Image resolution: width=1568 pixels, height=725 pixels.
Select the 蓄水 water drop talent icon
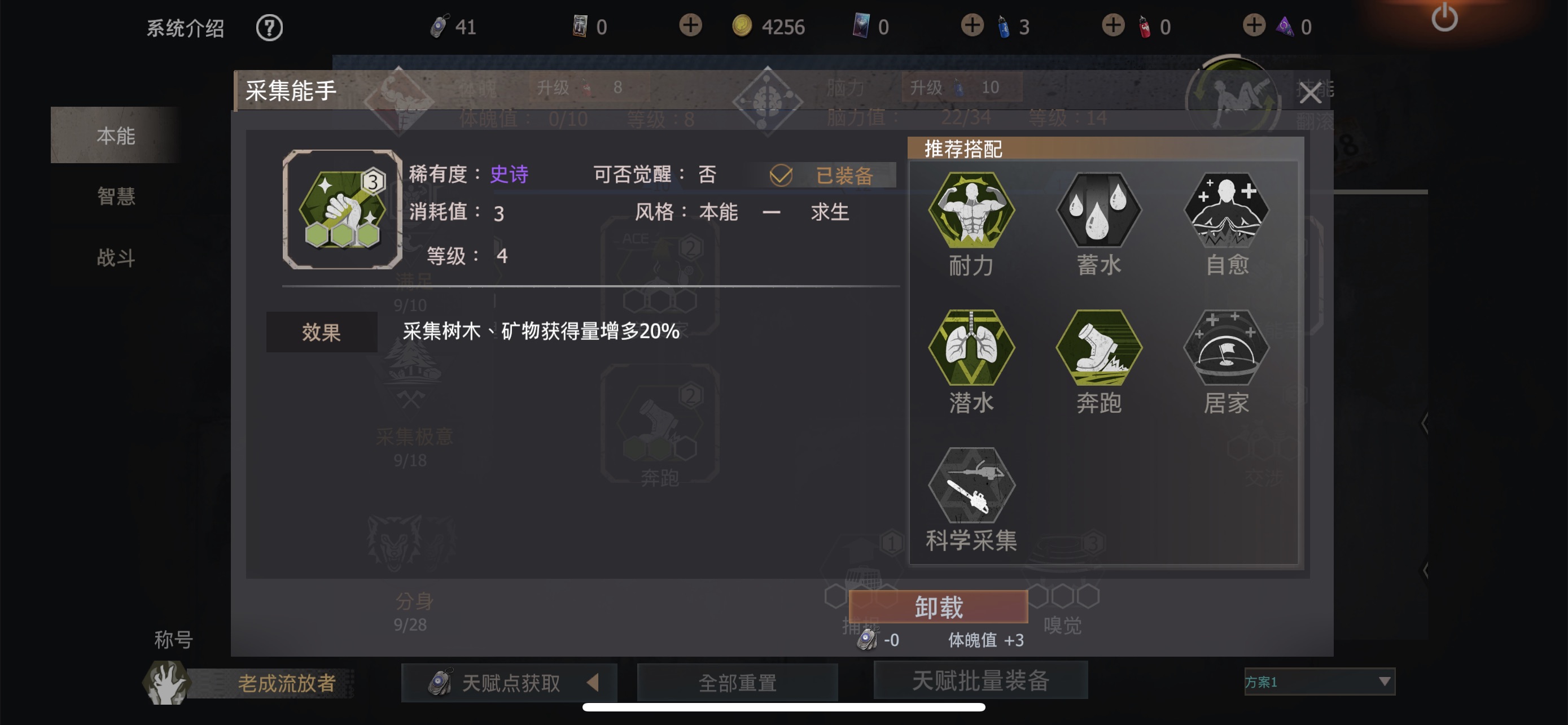pyautogui.click(x=1099, y=210)
